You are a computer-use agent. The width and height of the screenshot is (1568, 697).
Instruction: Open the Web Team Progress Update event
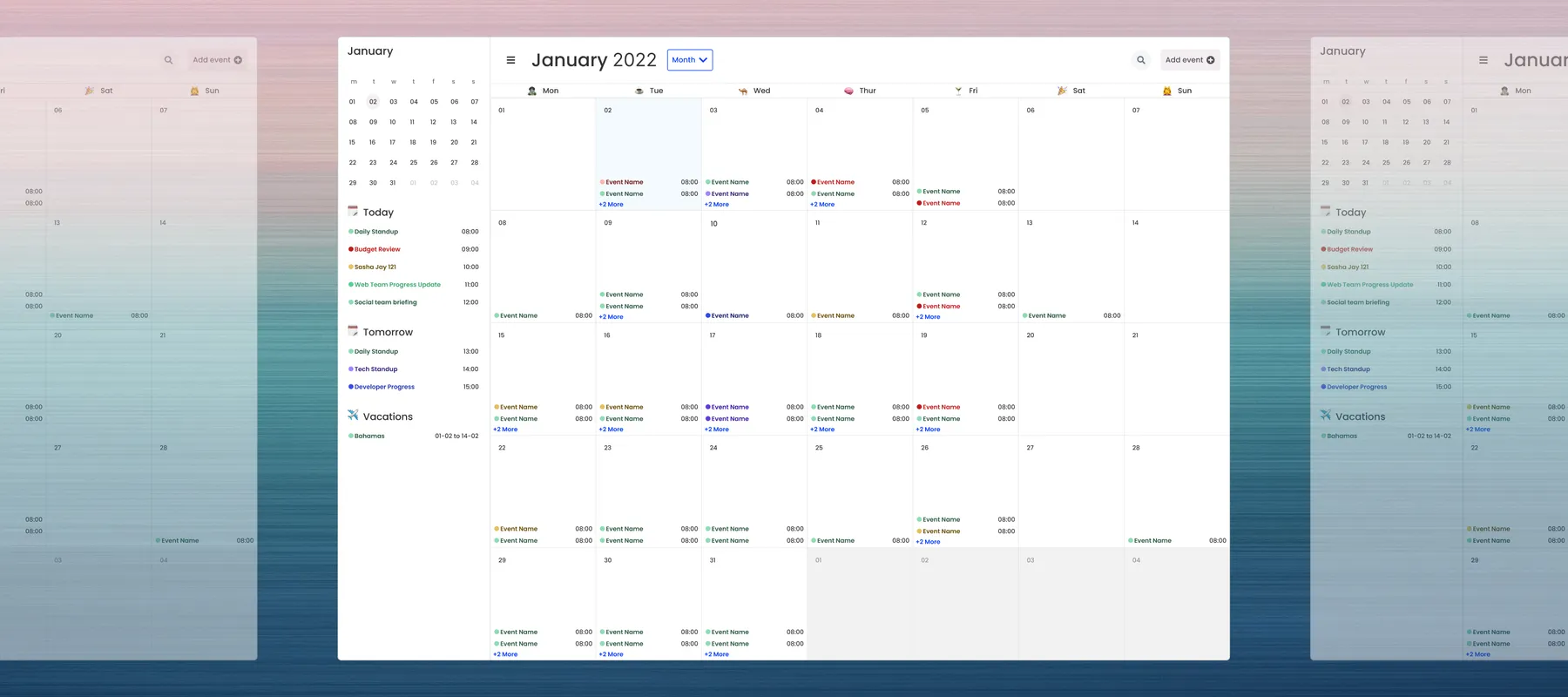[x=414, y=285]
